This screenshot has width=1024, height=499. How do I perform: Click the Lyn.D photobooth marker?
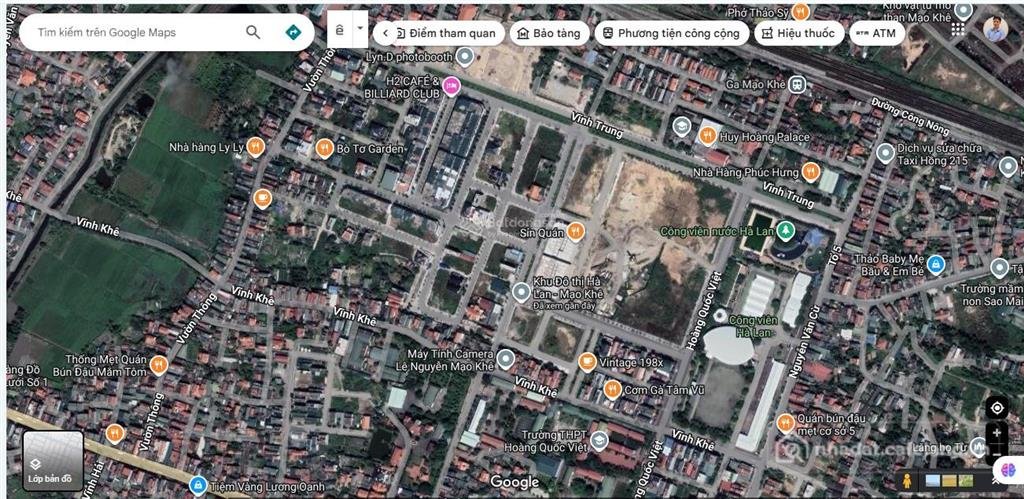[x=464, y=57]
